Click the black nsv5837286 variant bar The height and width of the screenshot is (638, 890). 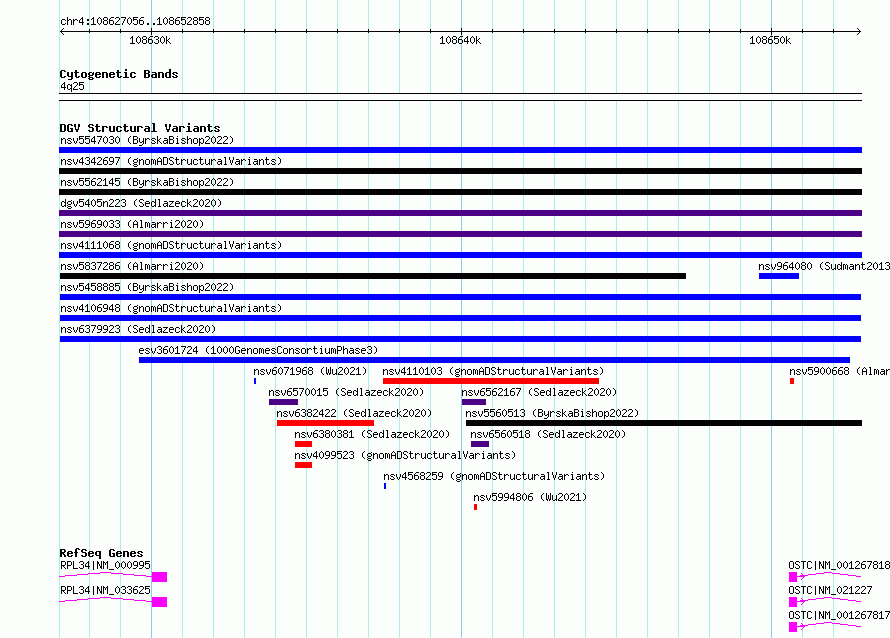click(x=372, y=276)
